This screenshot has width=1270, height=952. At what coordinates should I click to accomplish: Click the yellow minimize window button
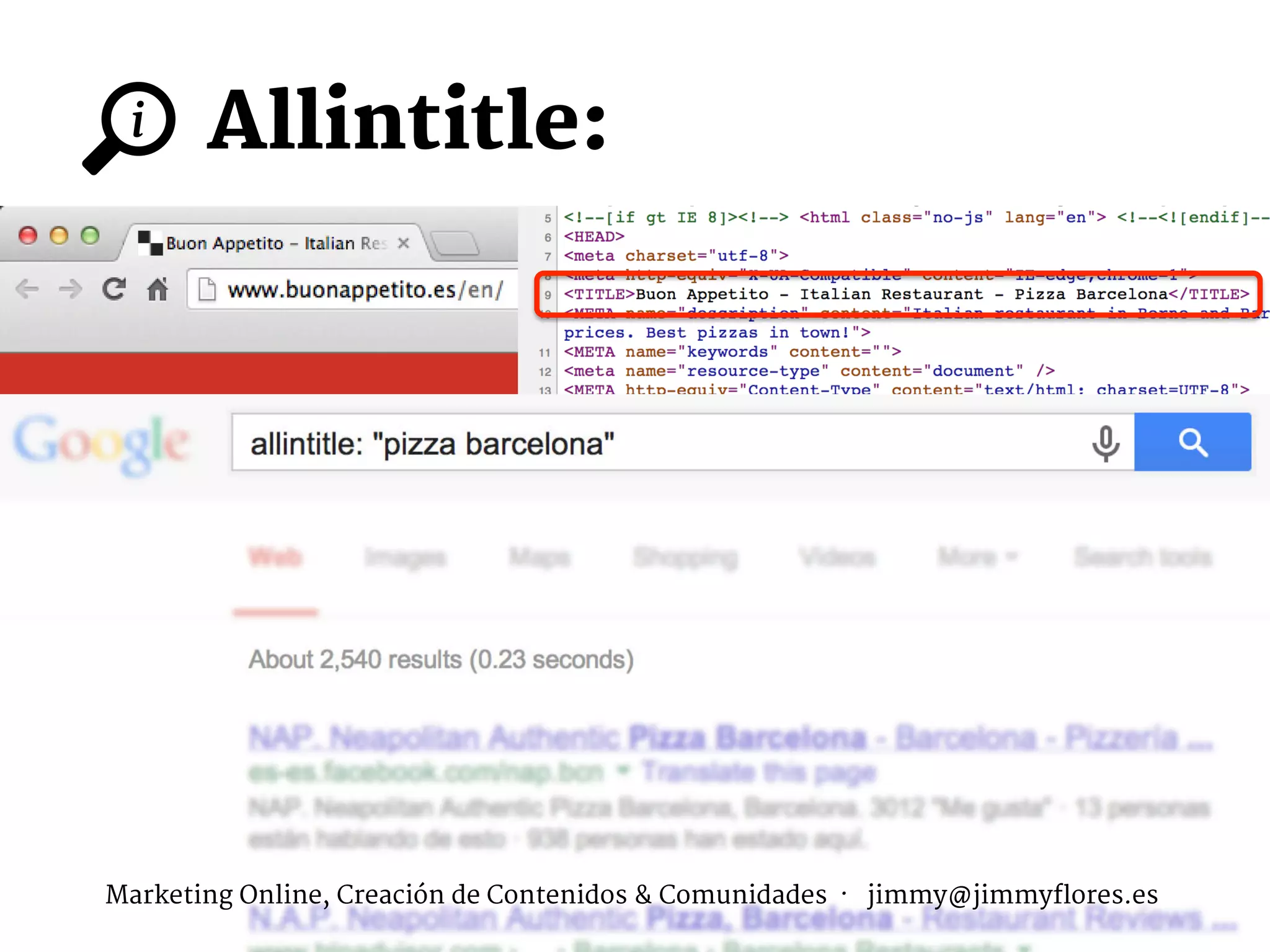pos(59,236)
